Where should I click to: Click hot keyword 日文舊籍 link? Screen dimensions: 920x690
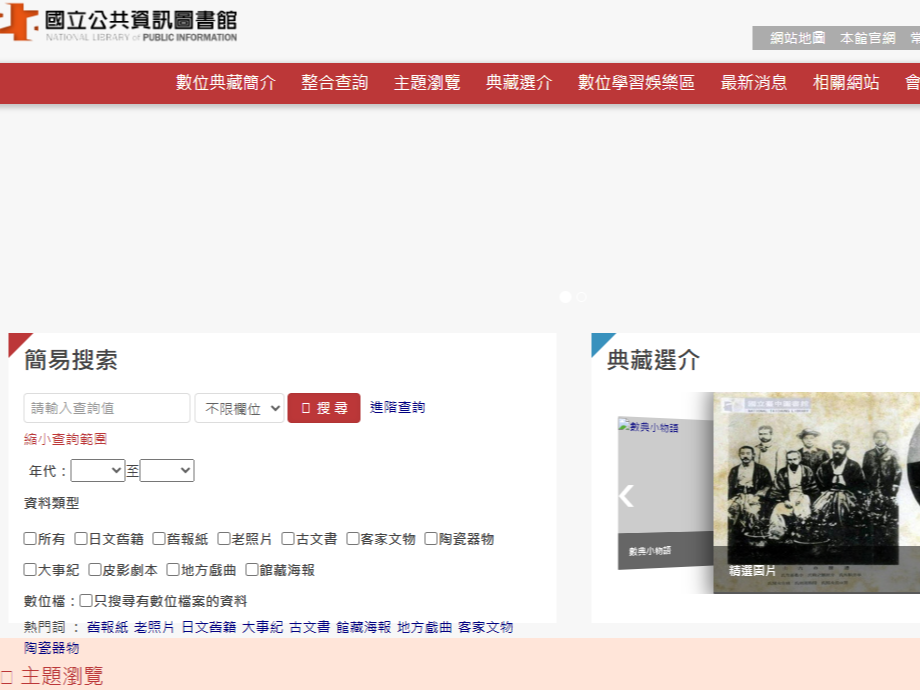coord(209,627)
